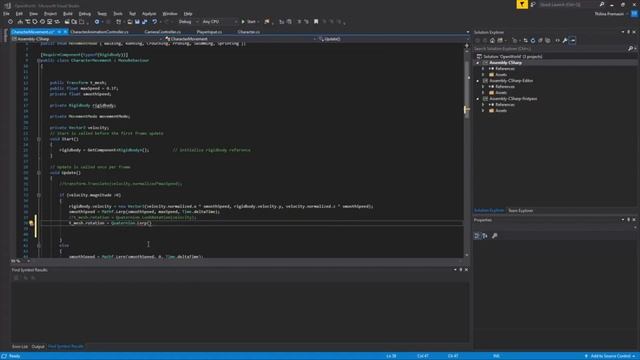Collapse the Assembly-CSharp-firstpass project node
Image resolution: width=640 pixels, height=360 pixels.
pos(478,99)
